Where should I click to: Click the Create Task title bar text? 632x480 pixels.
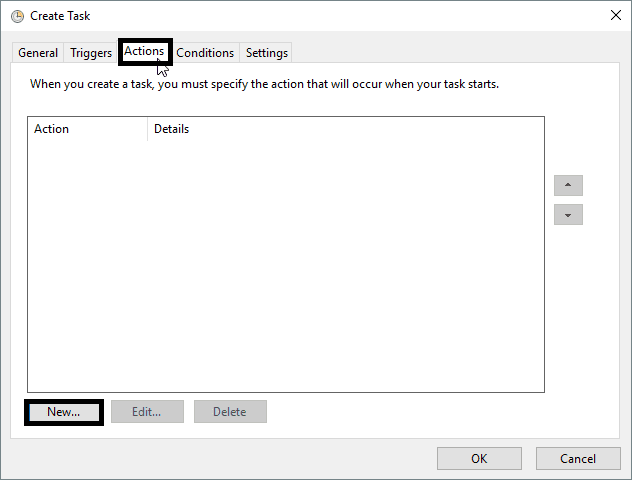60,16
